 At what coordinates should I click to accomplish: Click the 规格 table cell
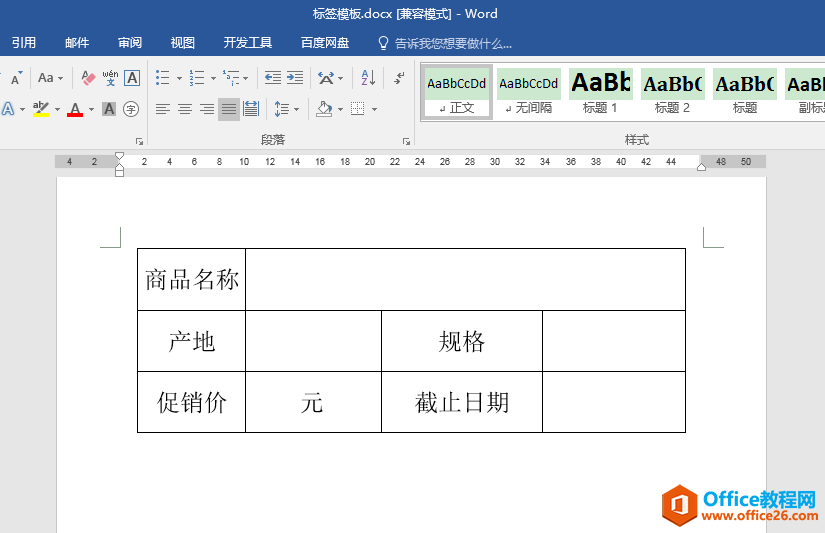click(462, 341)
